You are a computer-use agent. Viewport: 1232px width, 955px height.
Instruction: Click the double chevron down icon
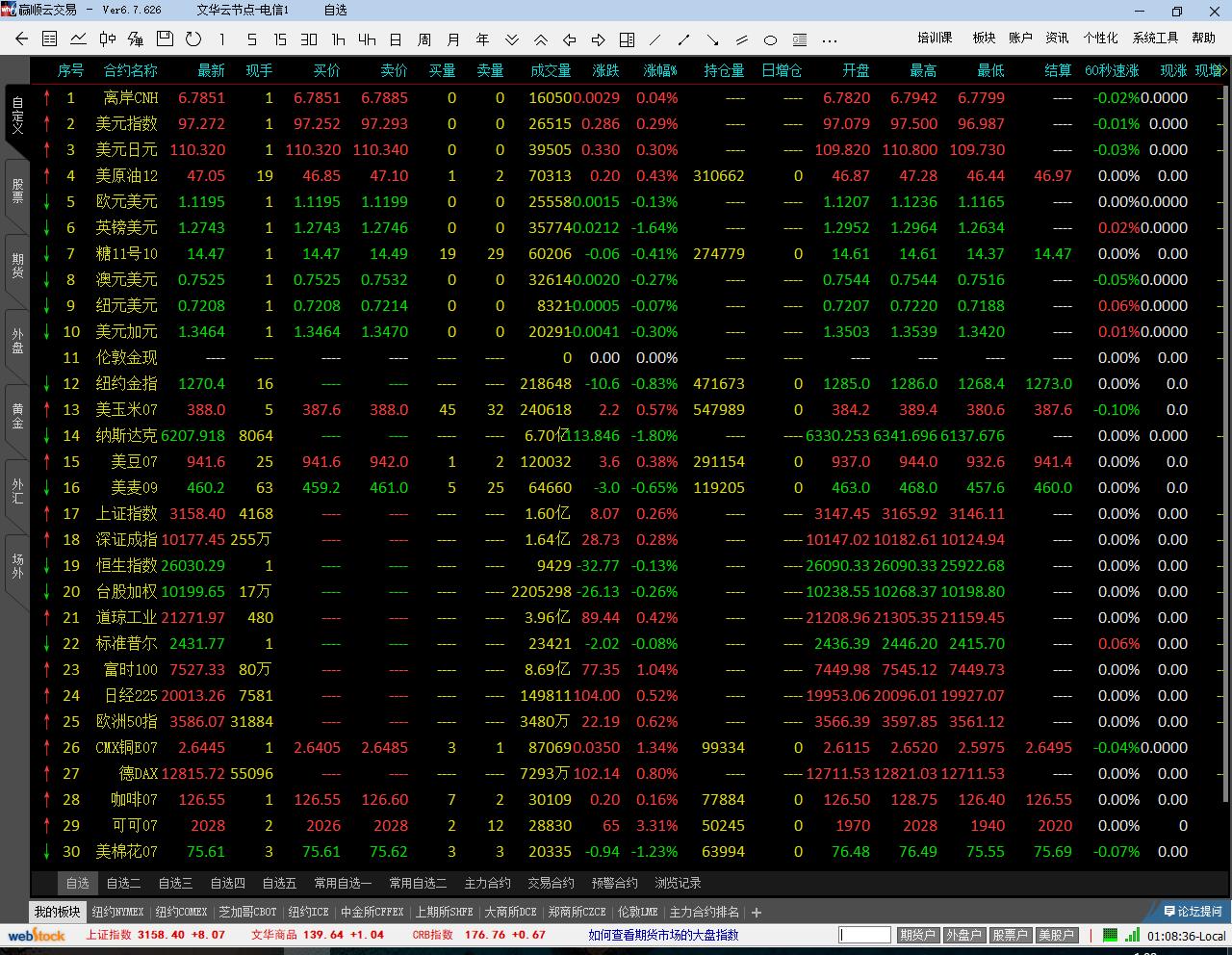[512, 39]
